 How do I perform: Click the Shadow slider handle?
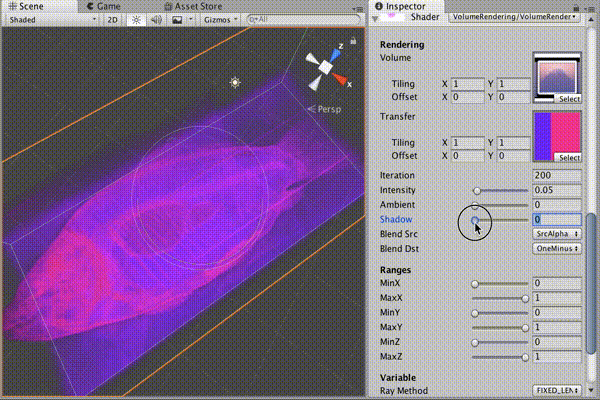tap(474, 220)
